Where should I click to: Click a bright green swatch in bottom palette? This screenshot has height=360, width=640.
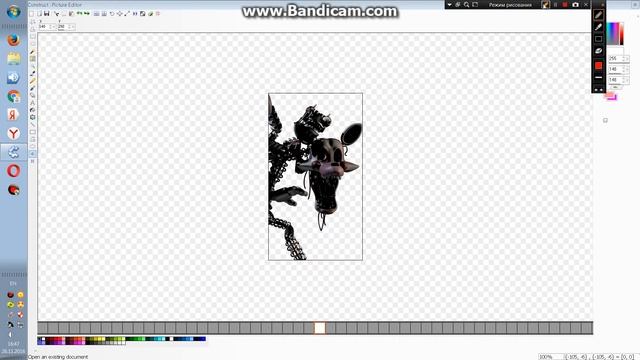[x=140, y=339]
